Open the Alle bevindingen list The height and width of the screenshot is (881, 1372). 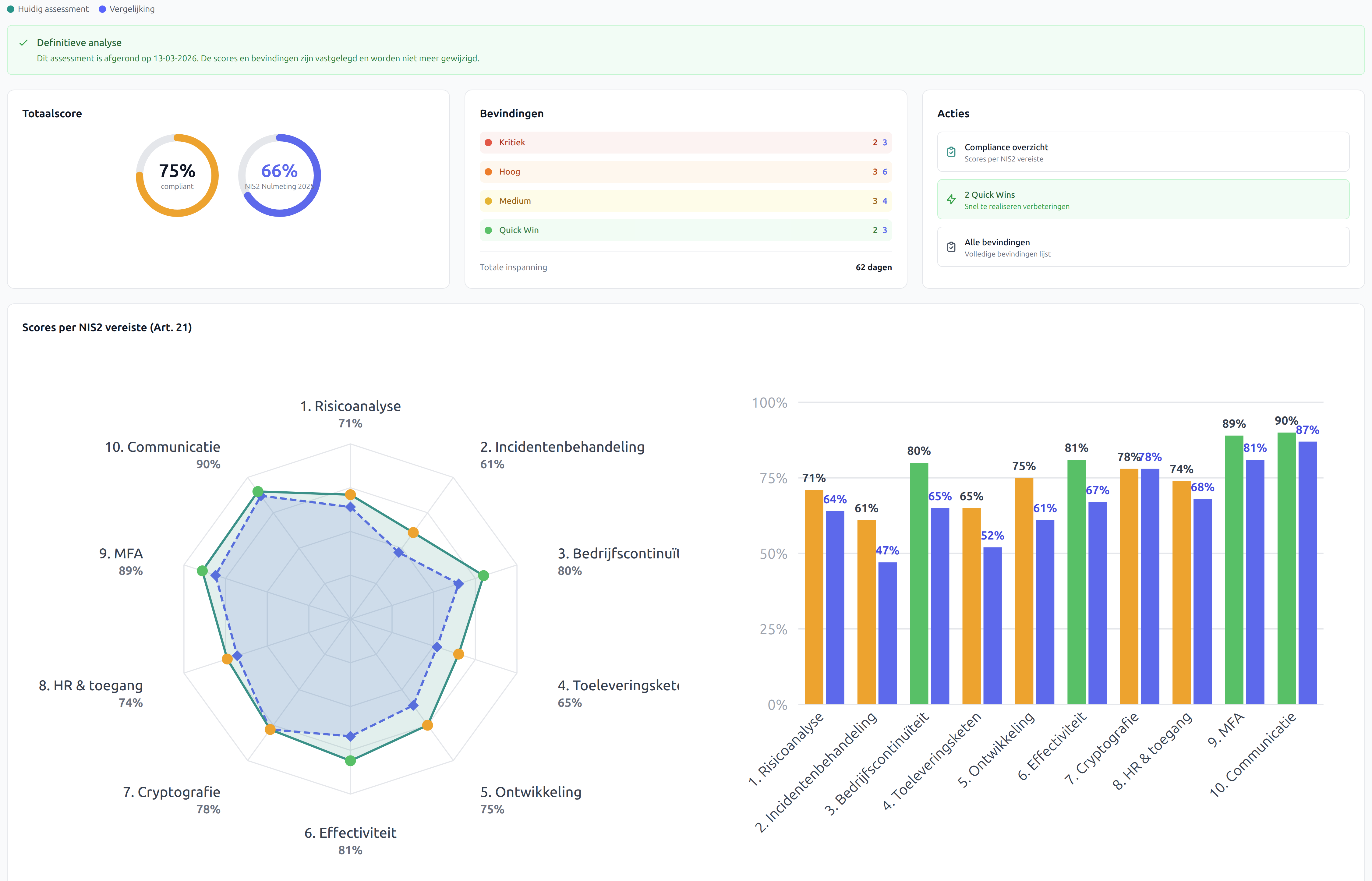[x=1143, y=247]
